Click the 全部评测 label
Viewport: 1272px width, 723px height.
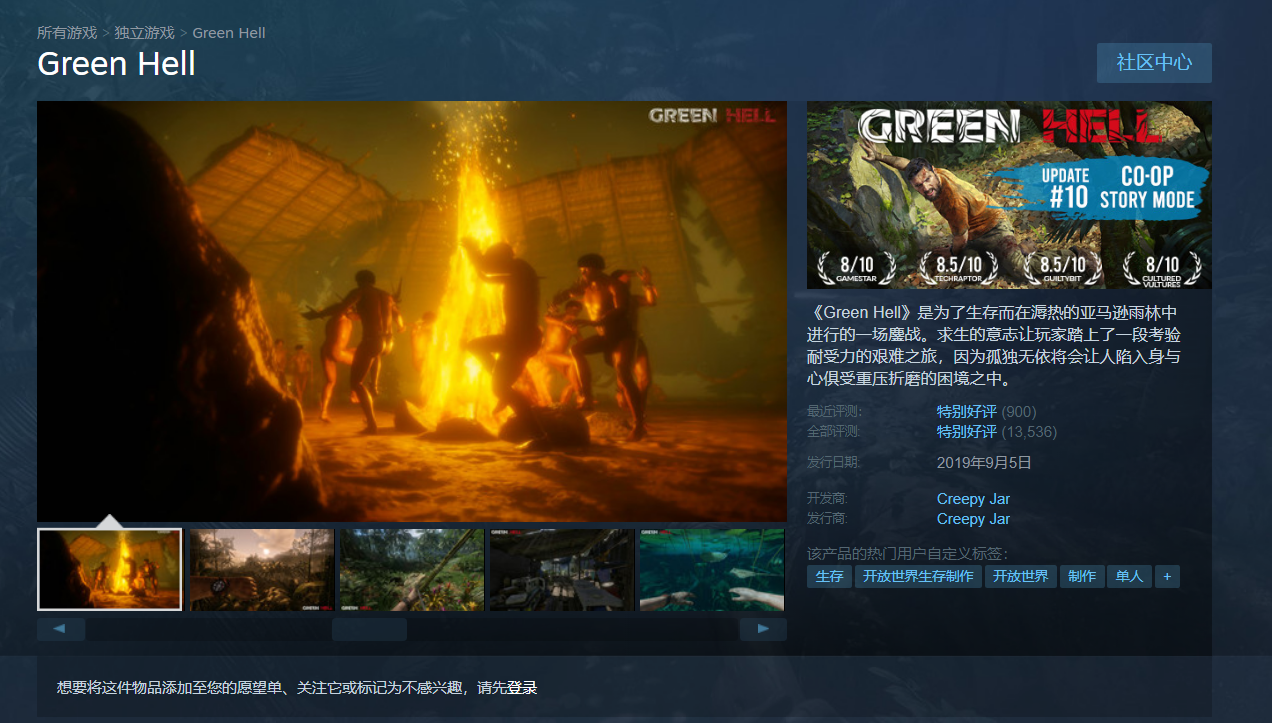pos(834,432)
